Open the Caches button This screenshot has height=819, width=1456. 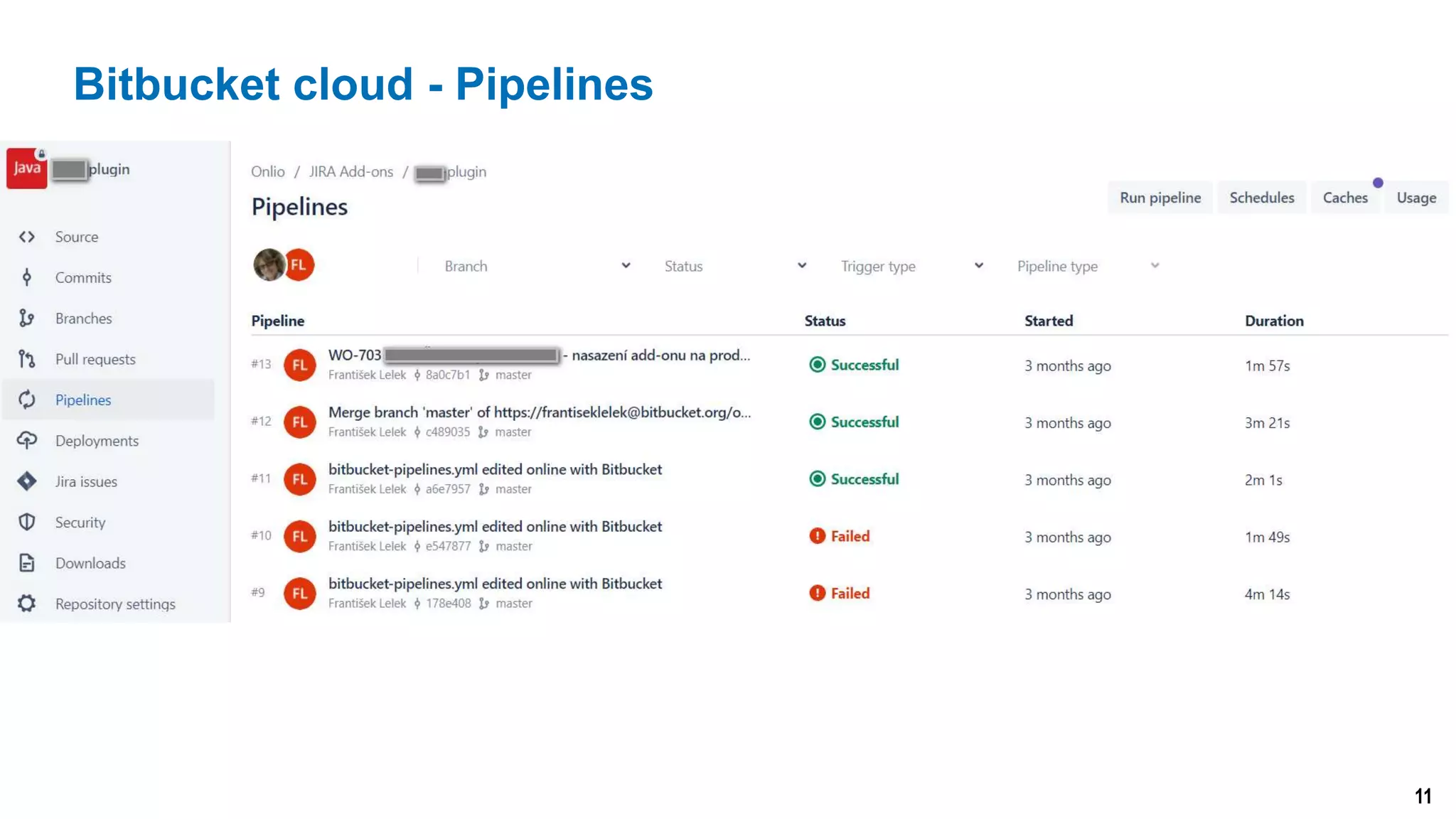1345,198
